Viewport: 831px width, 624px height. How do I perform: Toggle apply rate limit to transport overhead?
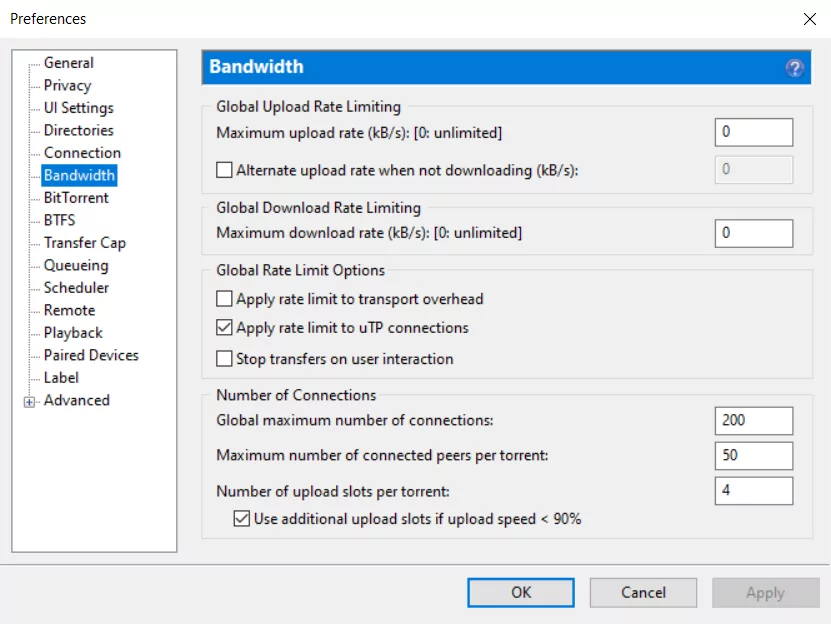click(x=224, y=299)
